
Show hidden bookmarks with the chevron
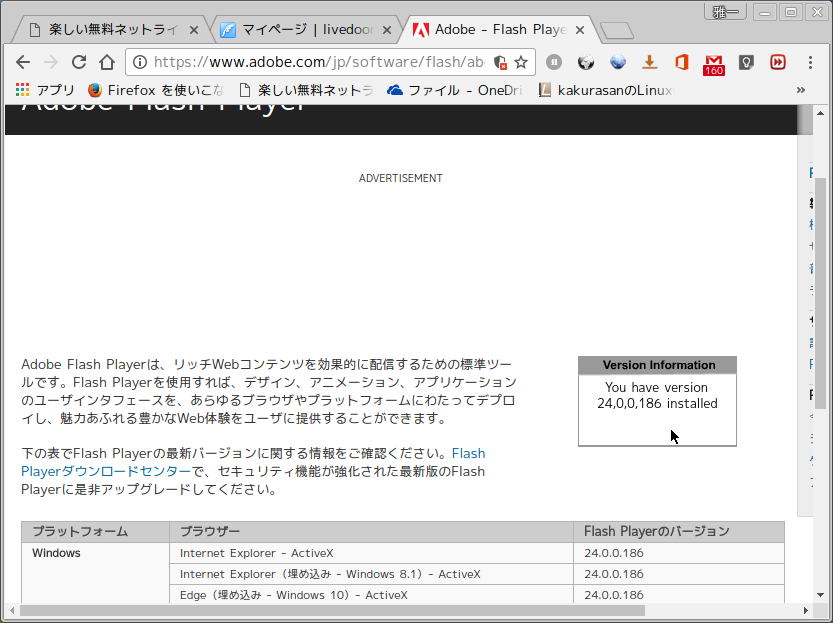click(801, 90)
